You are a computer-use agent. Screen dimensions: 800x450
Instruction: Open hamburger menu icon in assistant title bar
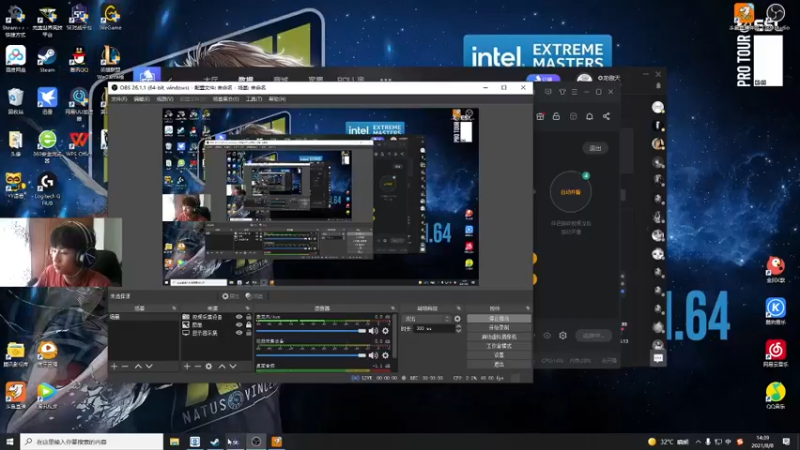(574, 92)
